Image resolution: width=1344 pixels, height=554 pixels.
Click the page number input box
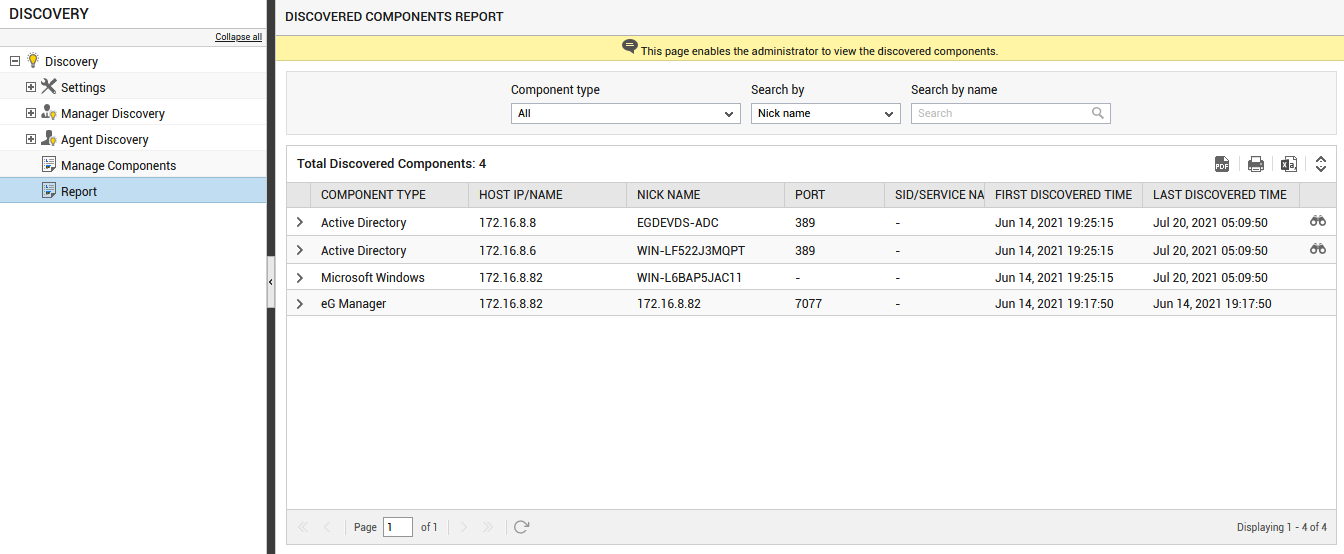pos(398,527)
